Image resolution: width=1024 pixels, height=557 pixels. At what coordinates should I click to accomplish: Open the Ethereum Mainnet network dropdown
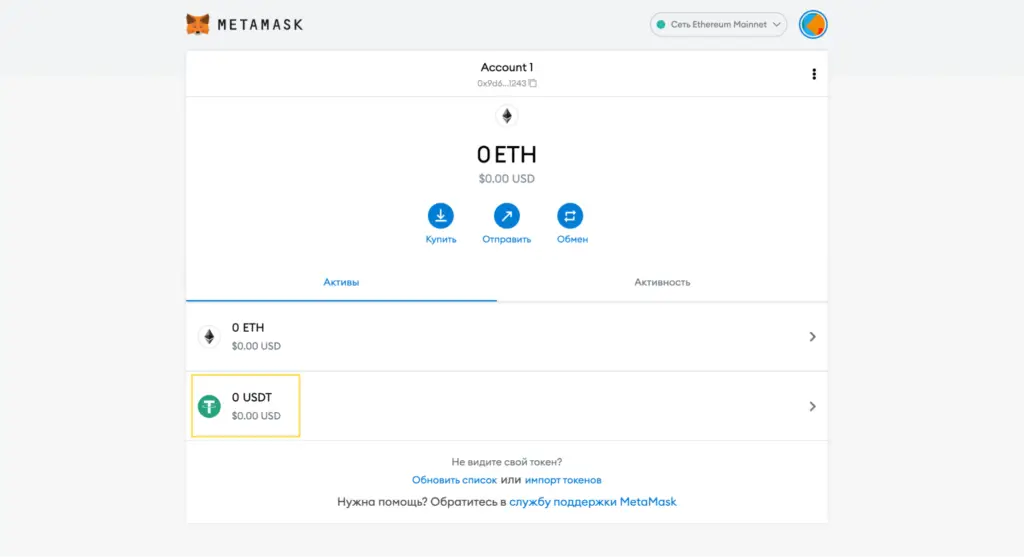719,24
